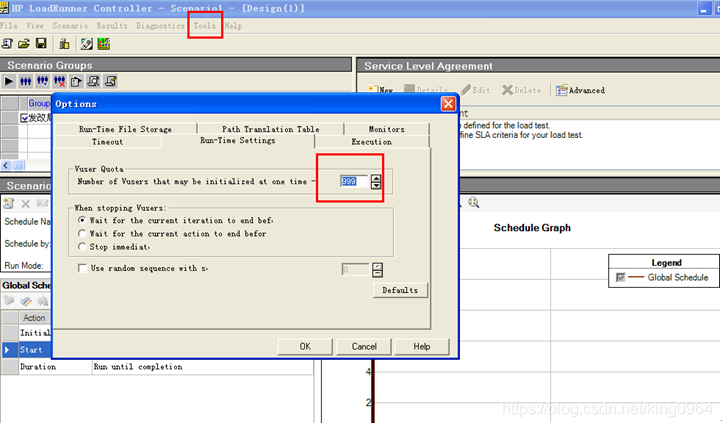Click the group Details magnifier icon
Viewport: 722px width, 427px height.
coord(93,82)
